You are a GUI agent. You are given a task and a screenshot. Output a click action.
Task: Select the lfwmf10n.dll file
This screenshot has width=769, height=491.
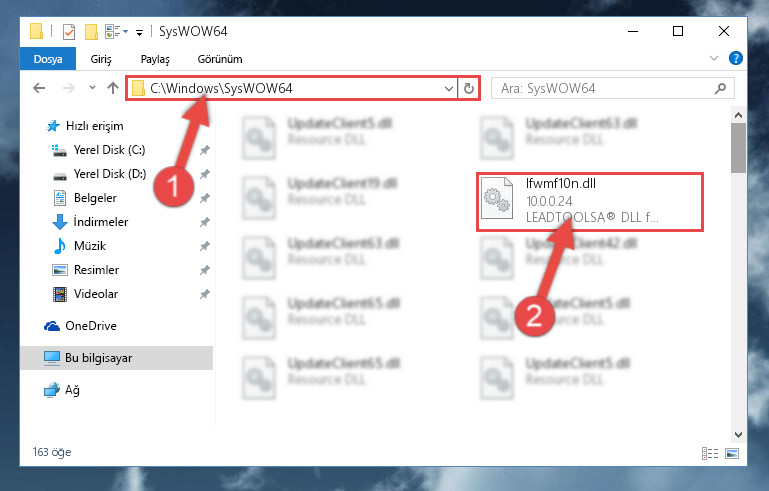[590, 202]
